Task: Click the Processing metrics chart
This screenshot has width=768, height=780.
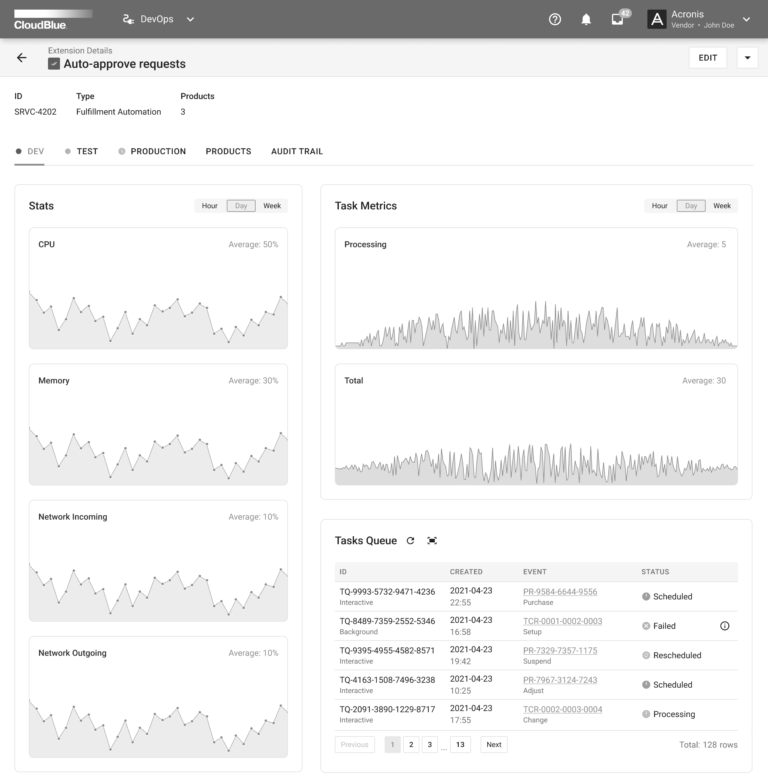Action: [x=536, y=289]
